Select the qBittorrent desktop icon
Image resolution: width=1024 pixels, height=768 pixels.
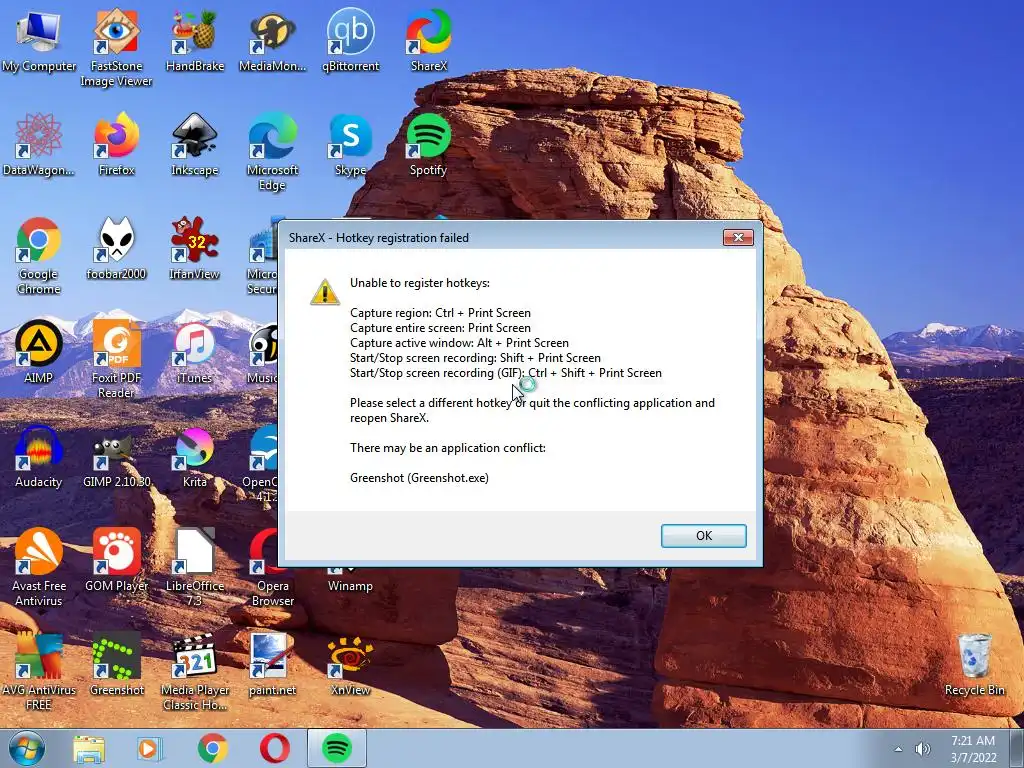click(351, 42)
